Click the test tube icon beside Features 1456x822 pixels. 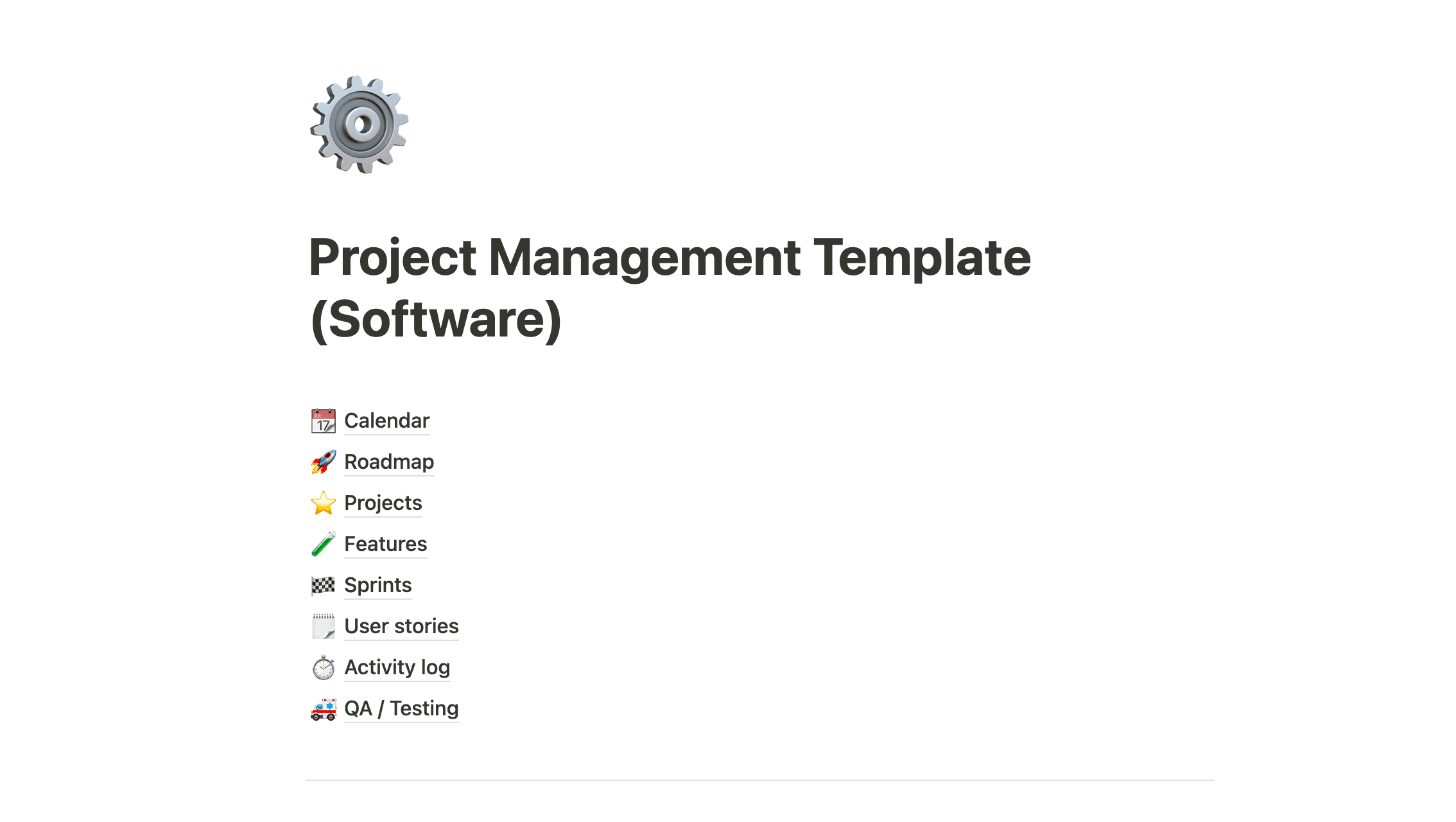click(324, 545)
